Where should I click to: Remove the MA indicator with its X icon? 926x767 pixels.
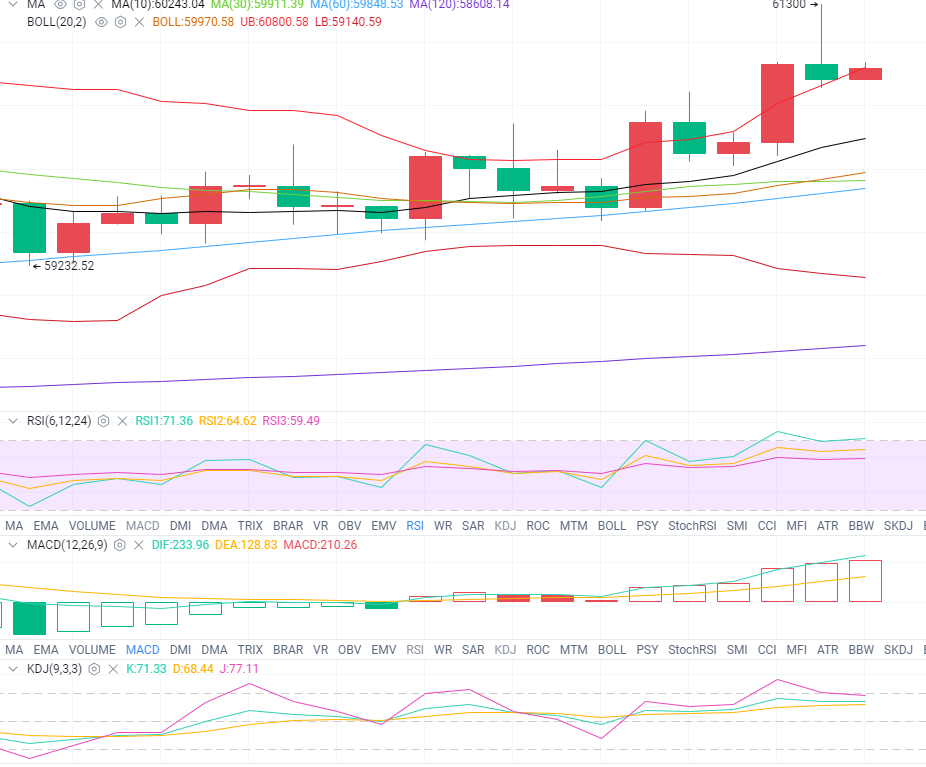(98, 4)
